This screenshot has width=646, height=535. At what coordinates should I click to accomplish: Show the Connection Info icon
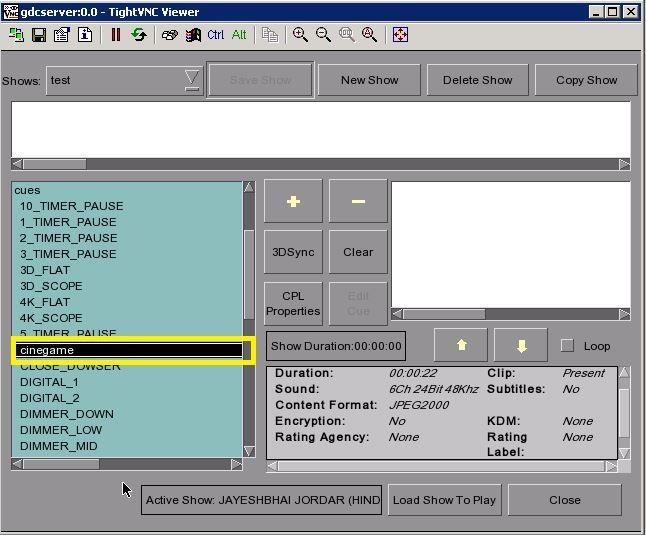pos(85,35)
